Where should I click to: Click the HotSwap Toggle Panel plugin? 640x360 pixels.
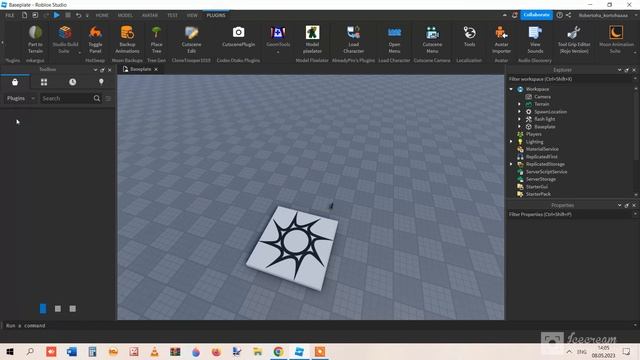pos(95,39)
